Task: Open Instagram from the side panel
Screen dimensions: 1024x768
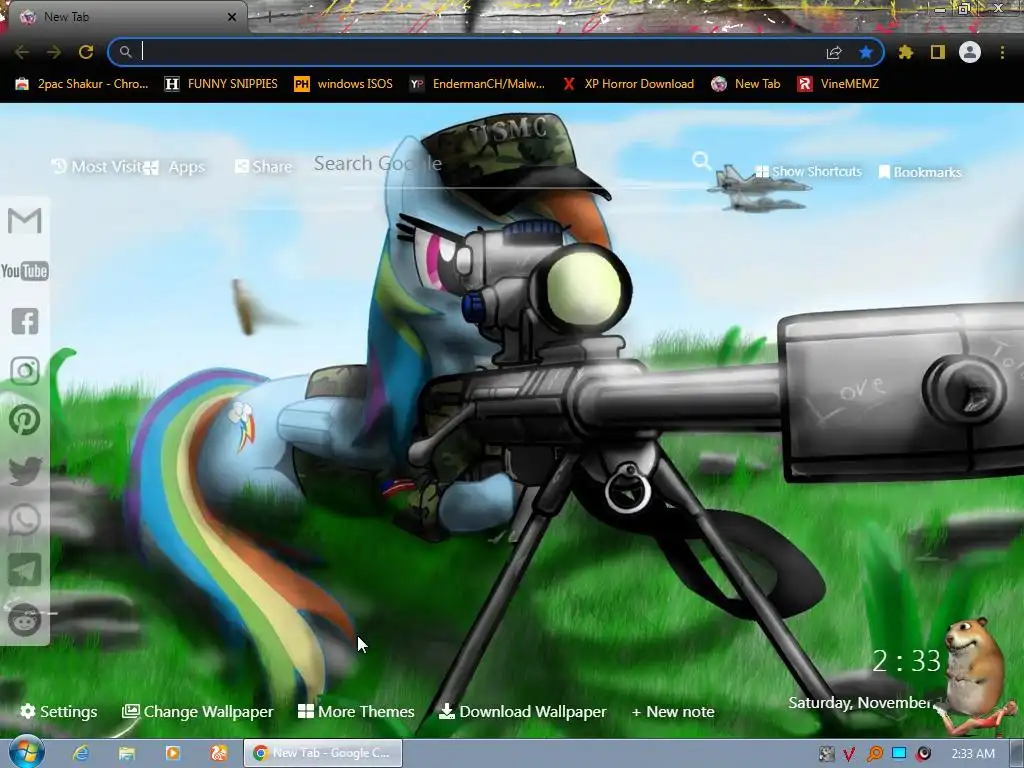Action: [25, 371]
